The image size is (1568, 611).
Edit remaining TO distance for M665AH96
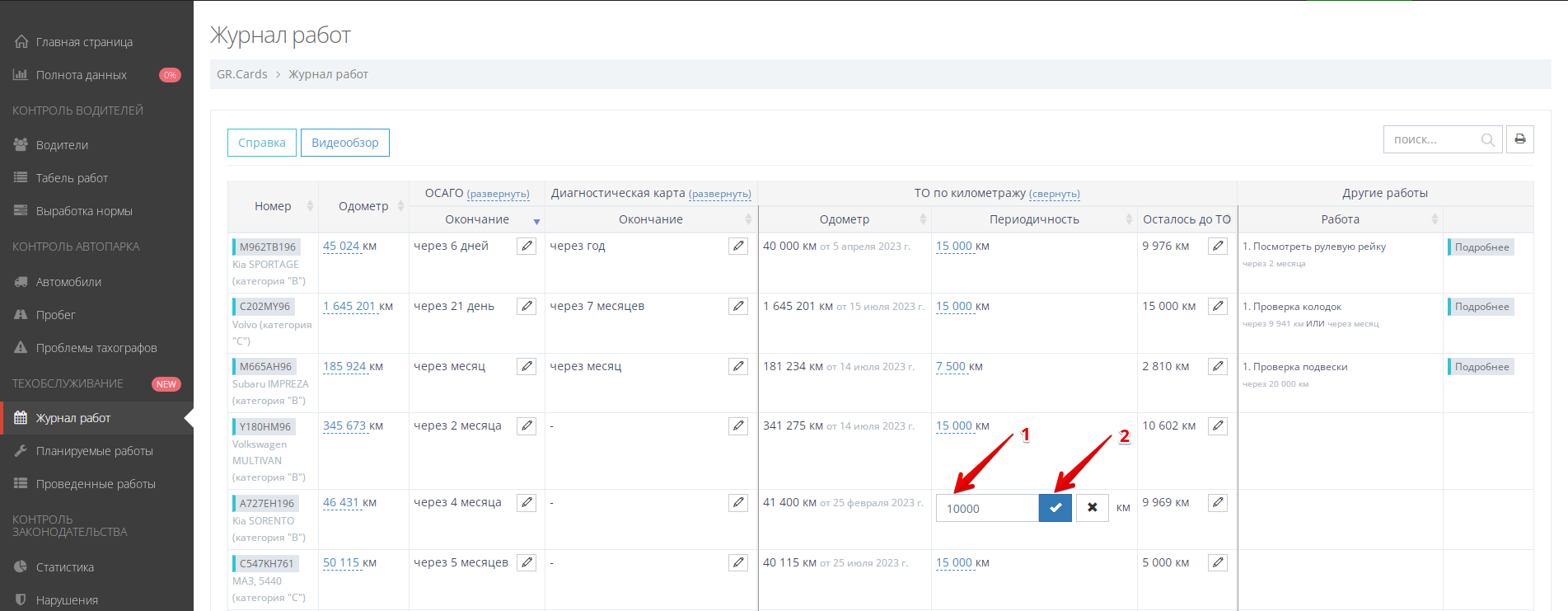[1217, 366]
